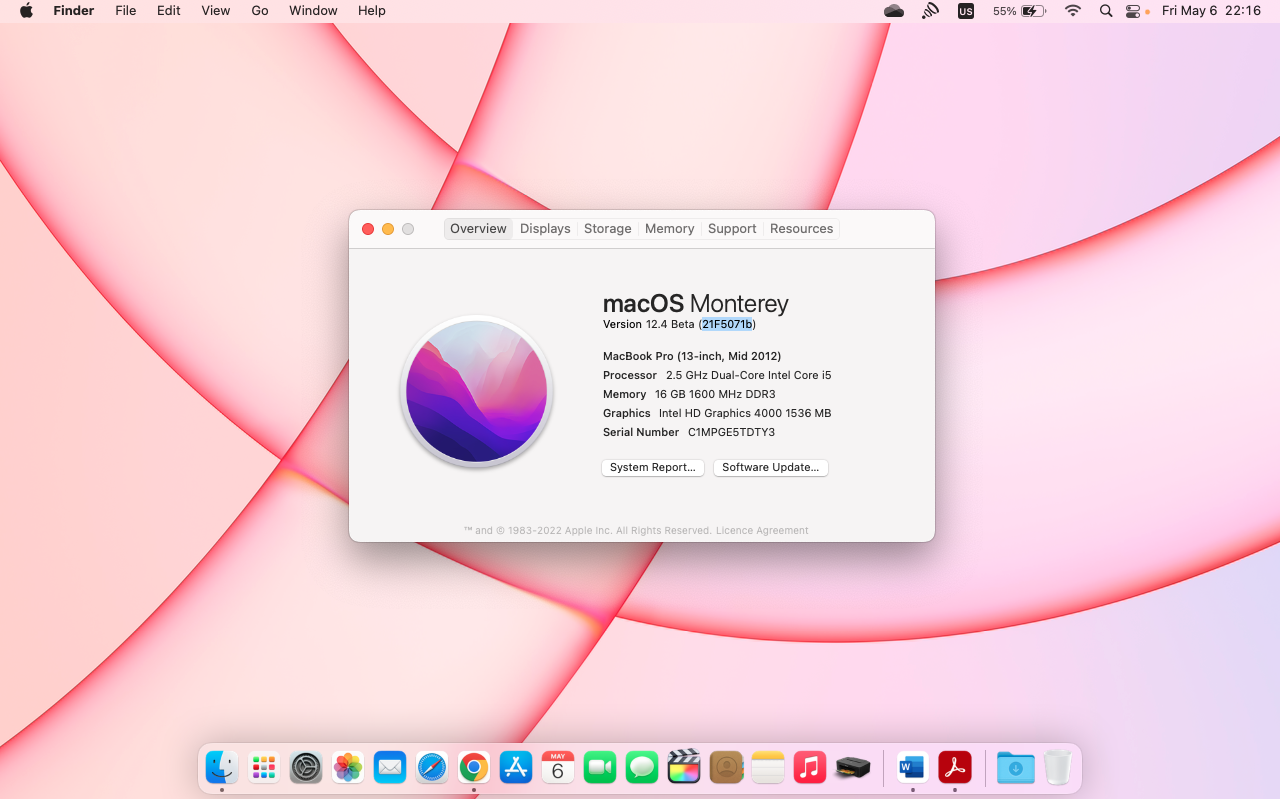Open Launchpad in the Dock
This screenshot has height=799, width=1280.
pyautogui.click(x=263, y=768)
